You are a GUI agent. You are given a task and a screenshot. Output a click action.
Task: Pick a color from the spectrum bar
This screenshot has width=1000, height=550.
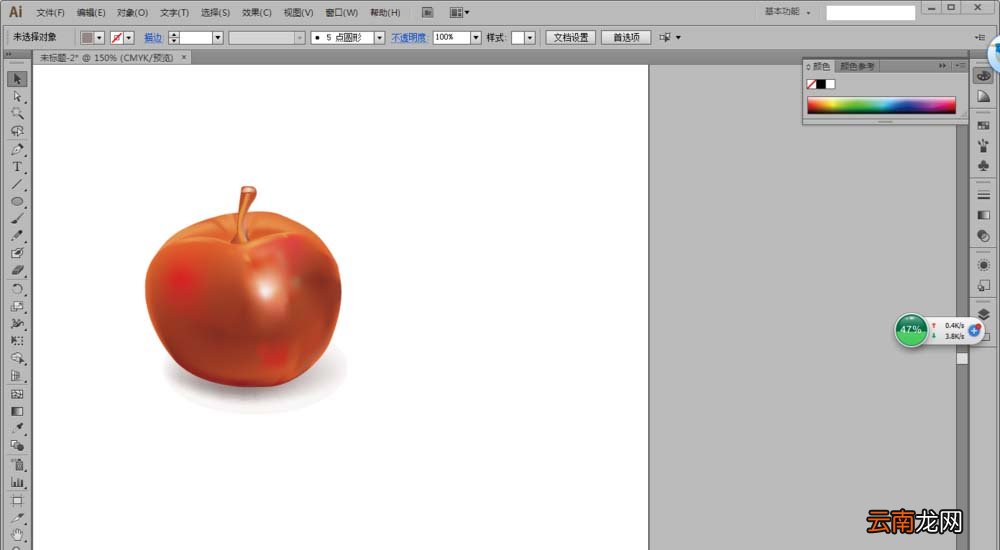click(x=881, y=105)
